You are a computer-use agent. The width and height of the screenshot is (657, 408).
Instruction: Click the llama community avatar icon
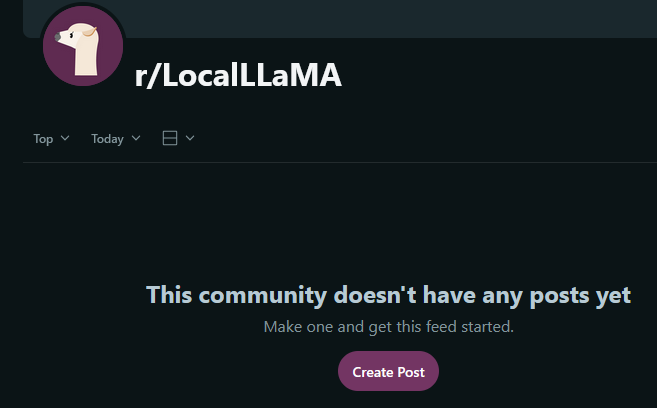click(83, 46)
